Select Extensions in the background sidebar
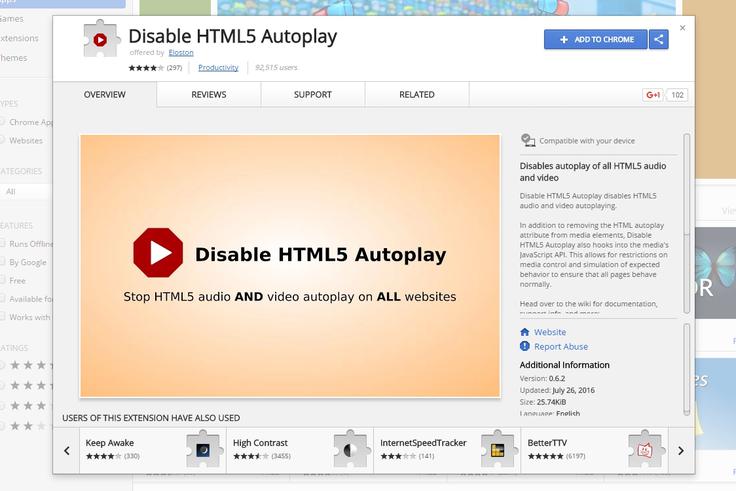 [x=19, y=38]
